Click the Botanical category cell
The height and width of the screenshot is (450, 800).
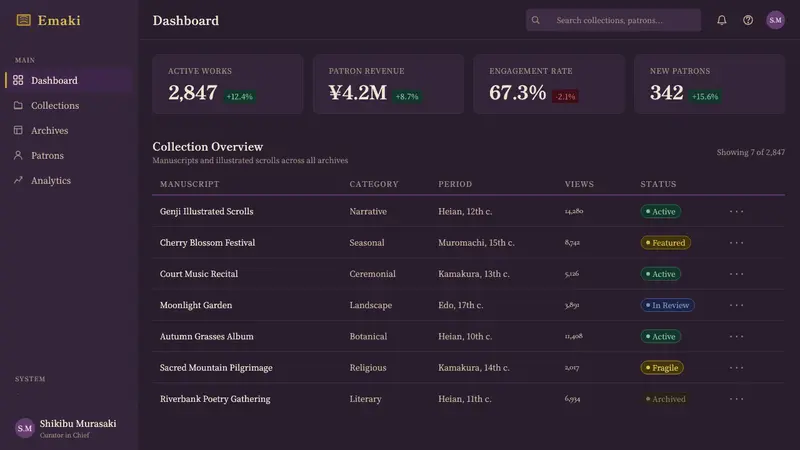(368, 336)
